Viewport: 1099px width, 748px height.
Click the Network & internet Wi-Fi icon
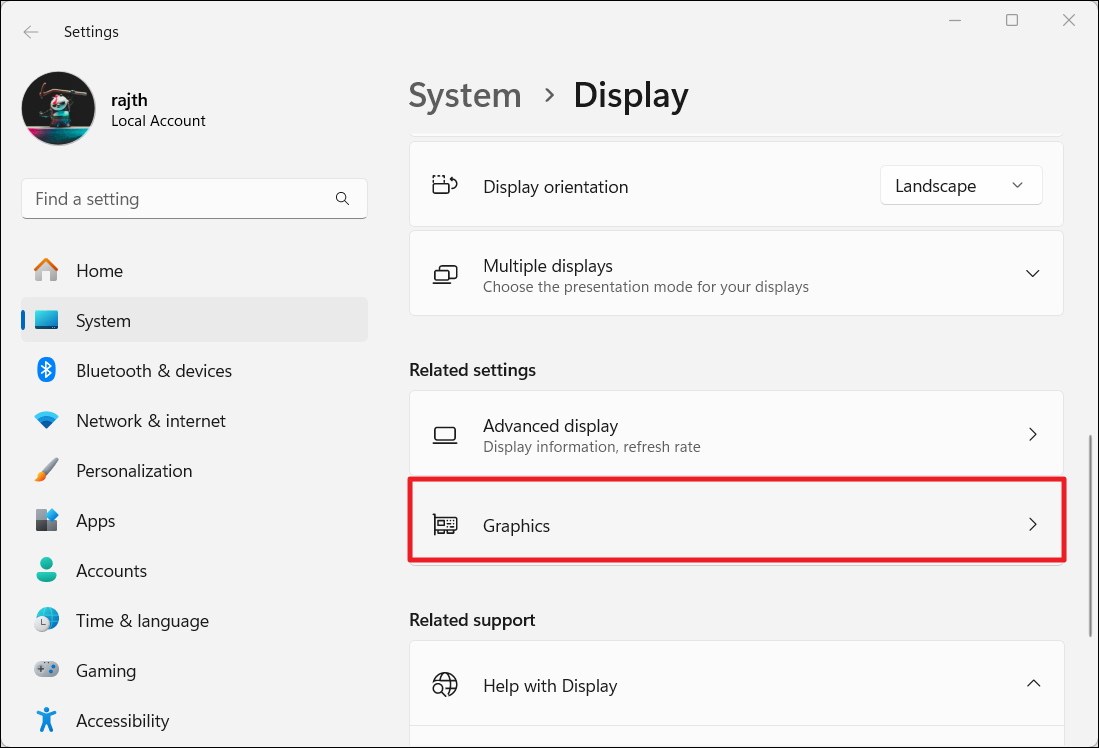(x=46, y=421)
